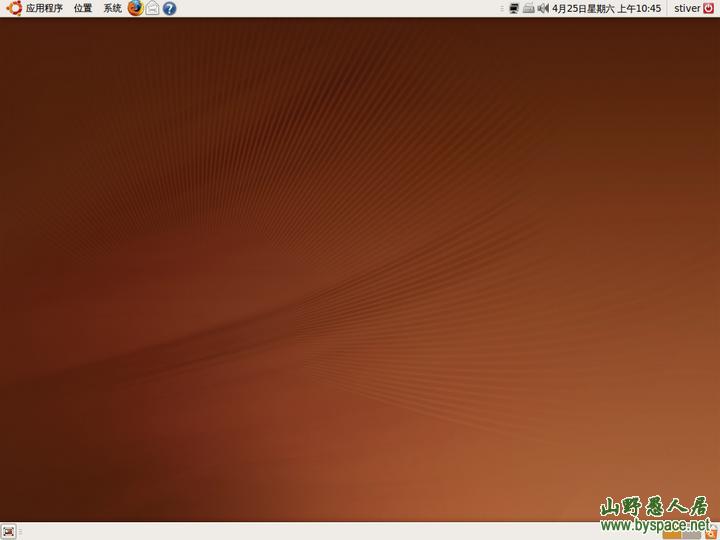Open the trash applet
This screenshot has width=720, height=540.
pos(713,532)
